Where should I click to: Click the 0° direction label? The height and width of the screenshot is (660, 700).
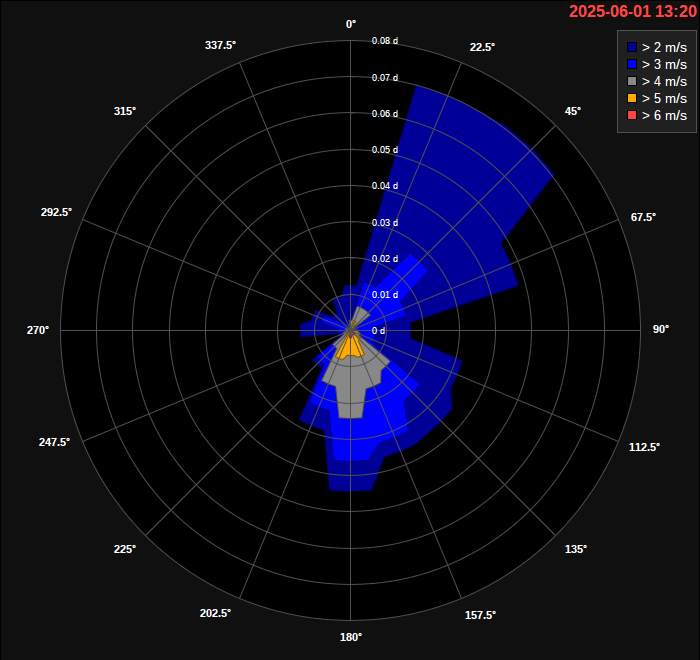coord(351,24)
